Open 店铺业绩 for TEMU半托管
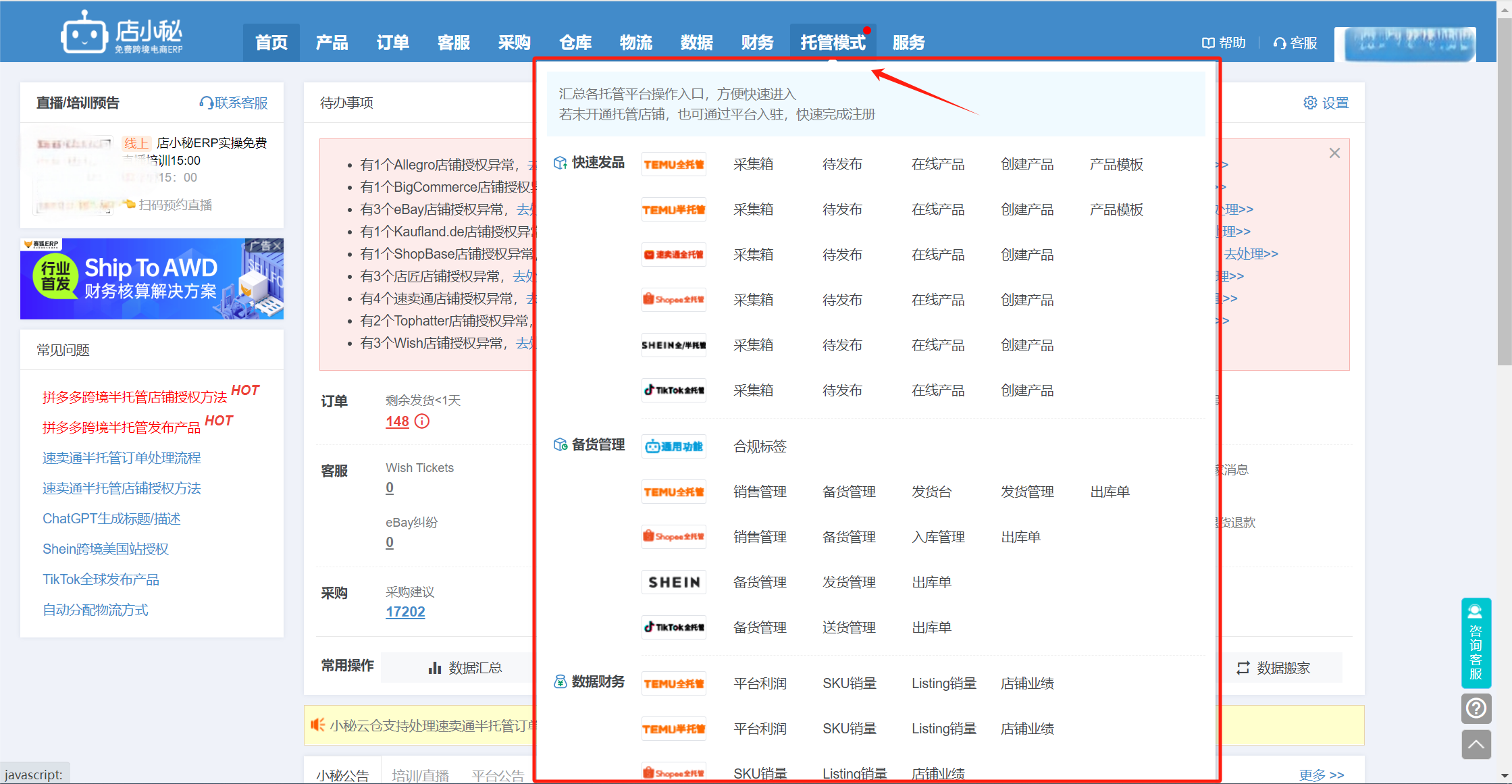This screenshot has height=784, width=1512. [x=1028, y=729]
